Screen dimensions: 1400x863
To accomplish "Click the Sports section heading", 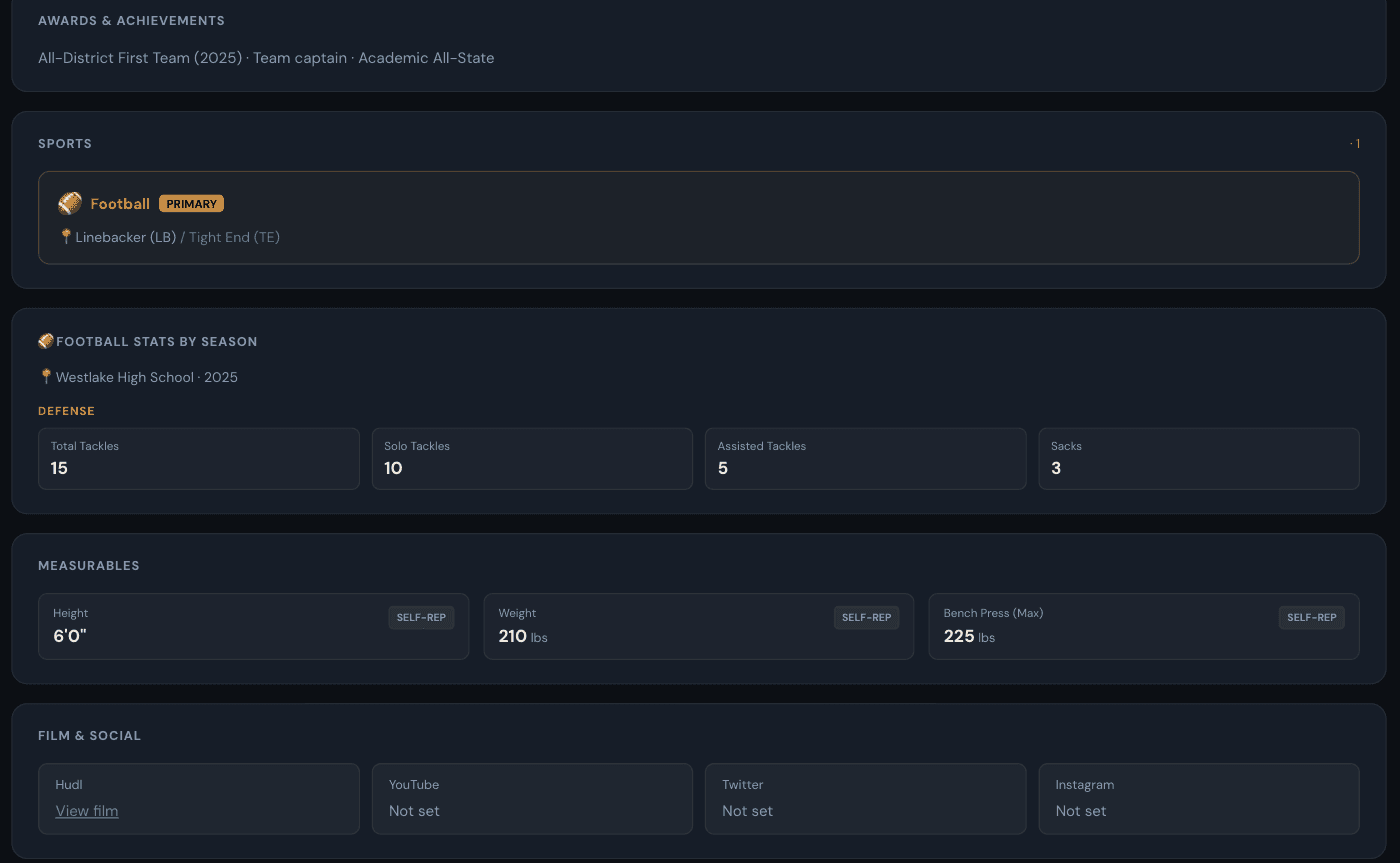I will click(x=65, y=143).
